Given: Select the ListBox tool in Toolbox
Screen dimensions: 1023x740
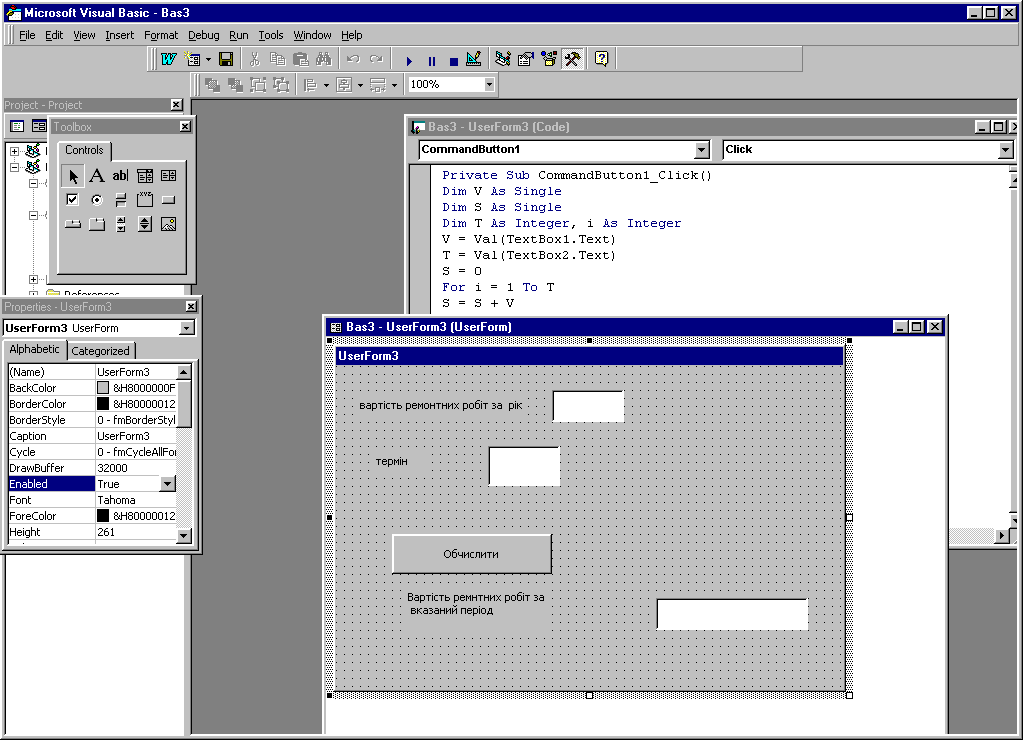Looking at the screenshot, I should (168, 176).
